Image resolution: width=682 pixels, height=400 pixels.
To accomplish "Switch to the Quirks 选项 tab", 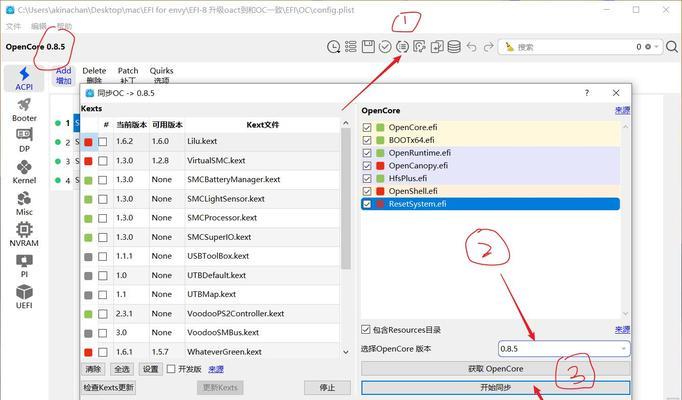I will pos(161,75).
